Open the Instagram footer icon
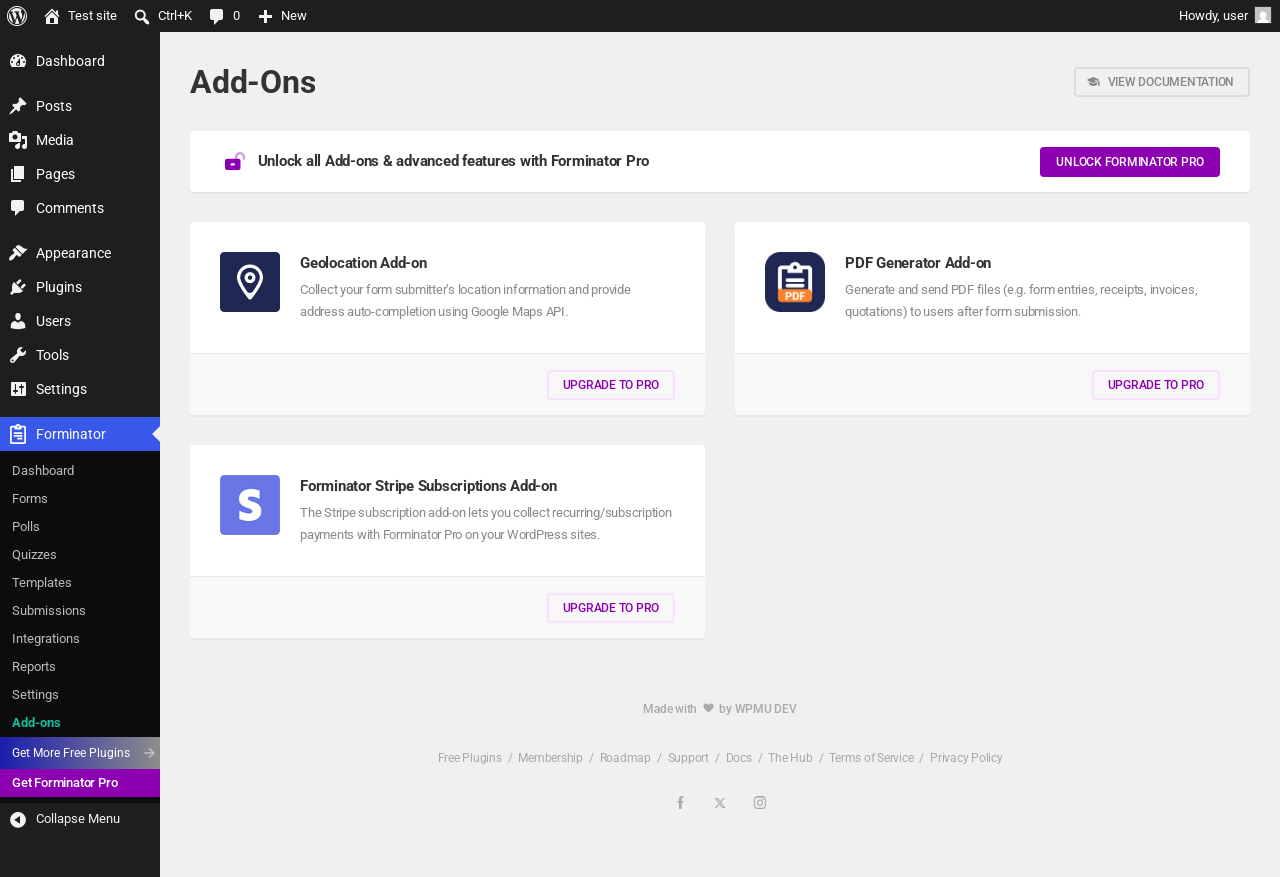Screen dimensions: 1280x877 click(760, 803)
